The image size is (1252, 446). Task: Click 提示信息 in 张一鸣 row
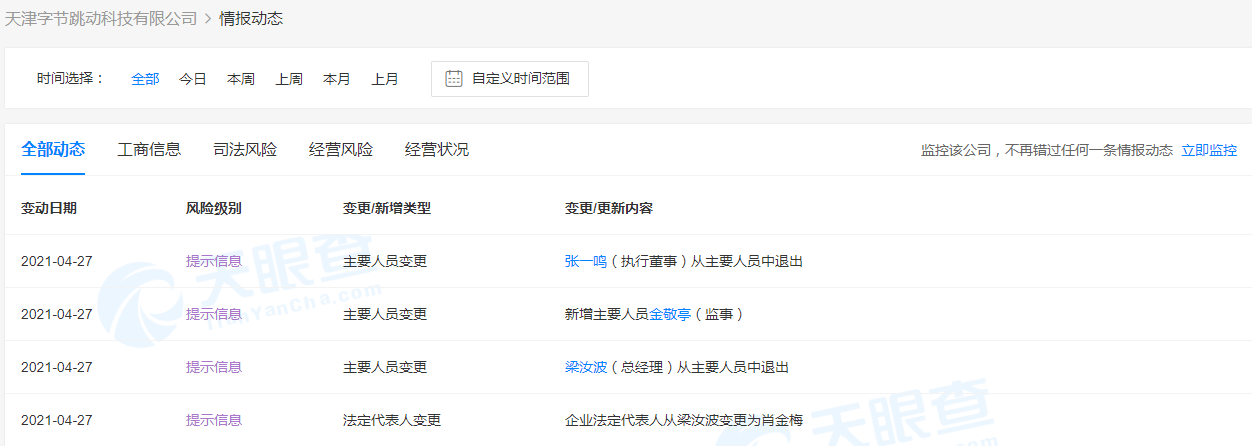[x=214, y=261]
